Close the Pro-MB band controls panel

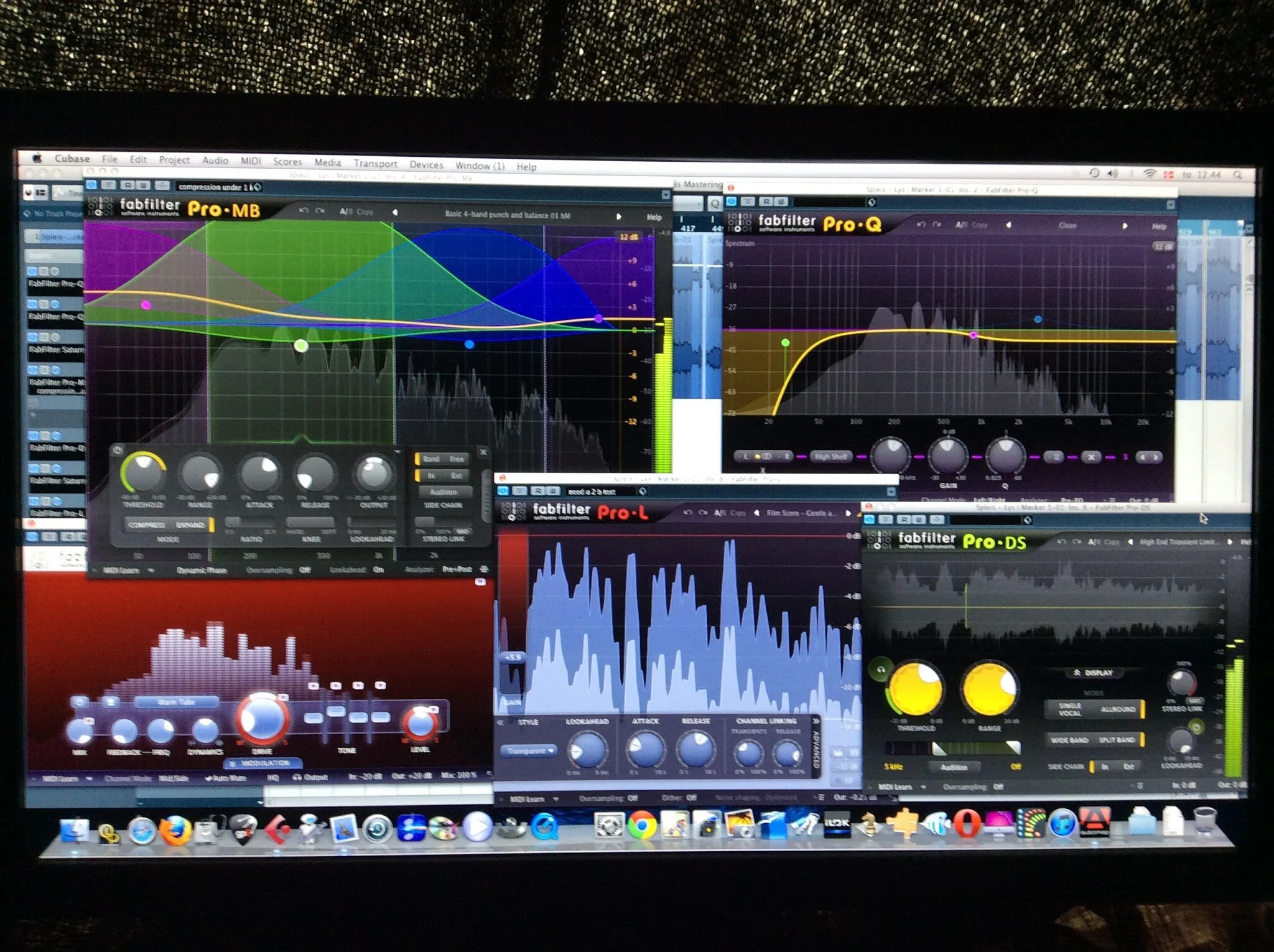tap(483, 452)
